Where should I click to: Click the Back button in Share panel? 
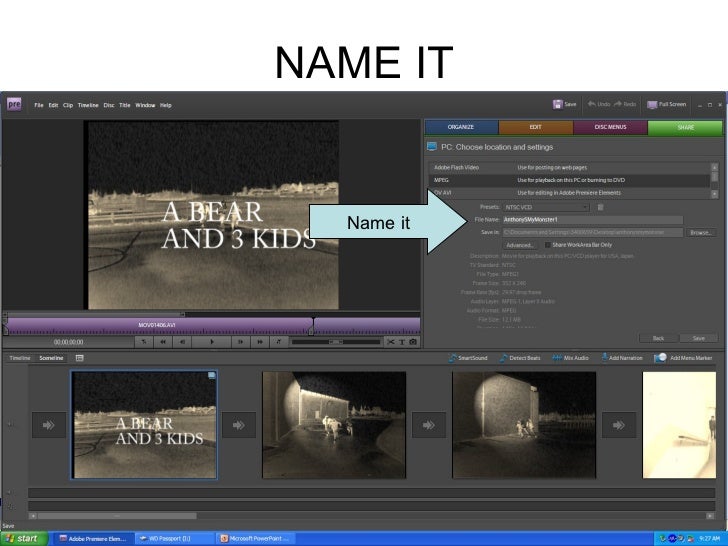(x=658, y=338)
